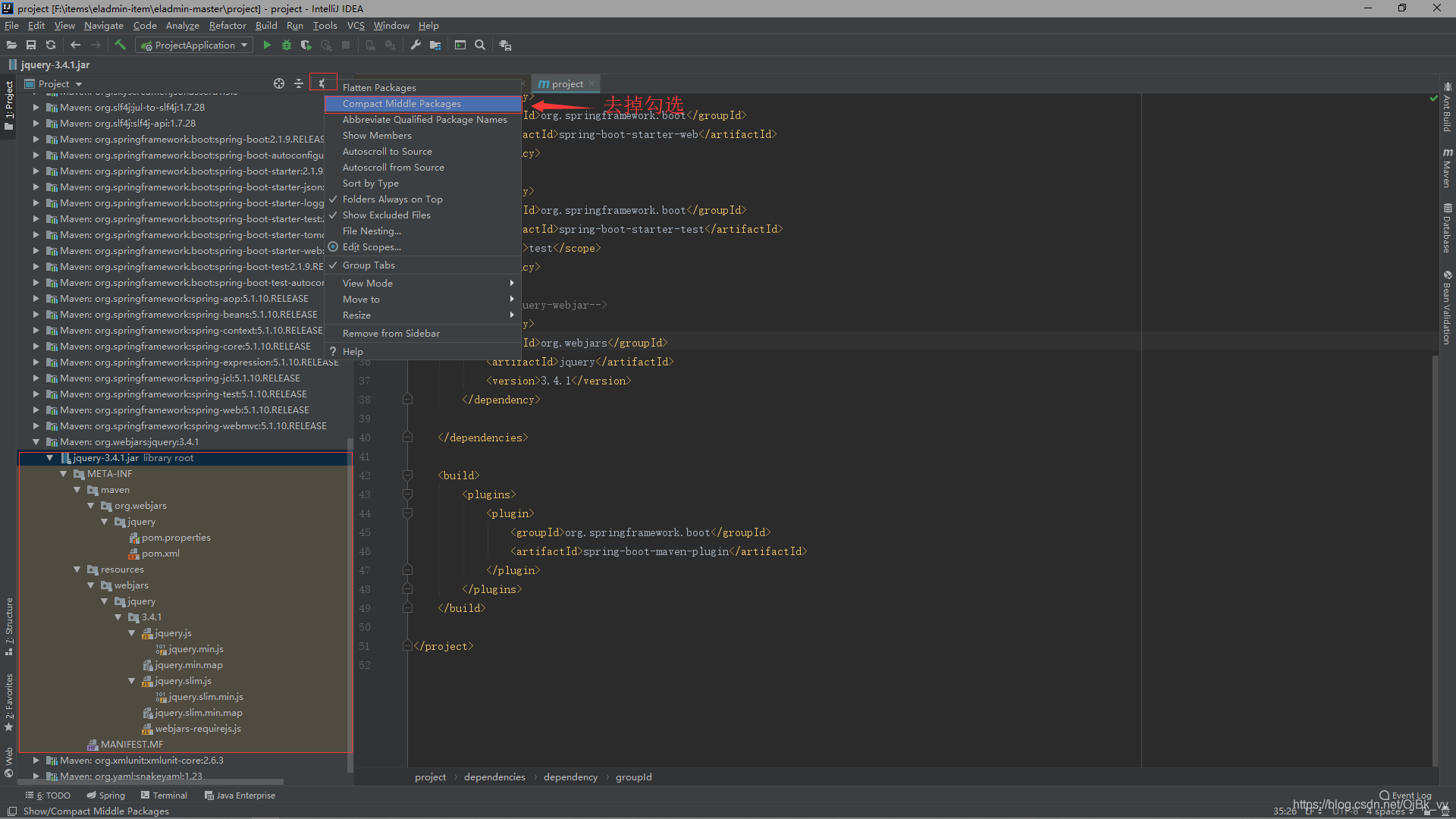Select Compact Middle Packages menu entry
This screenshot has height=819, width=1456.
click(401, 104)
